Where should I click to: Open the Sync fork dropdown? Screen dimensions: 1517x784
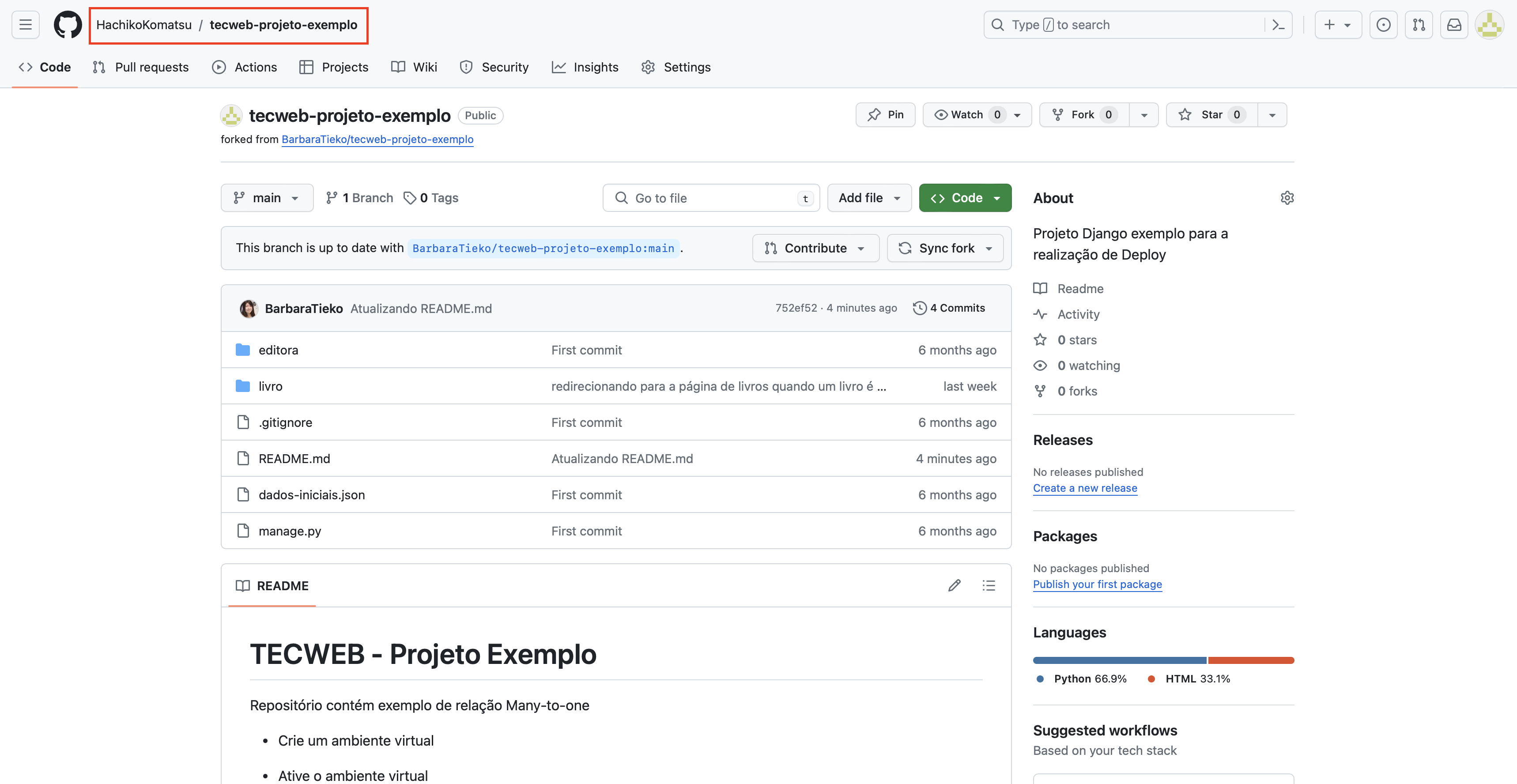(x=946, y=248)
